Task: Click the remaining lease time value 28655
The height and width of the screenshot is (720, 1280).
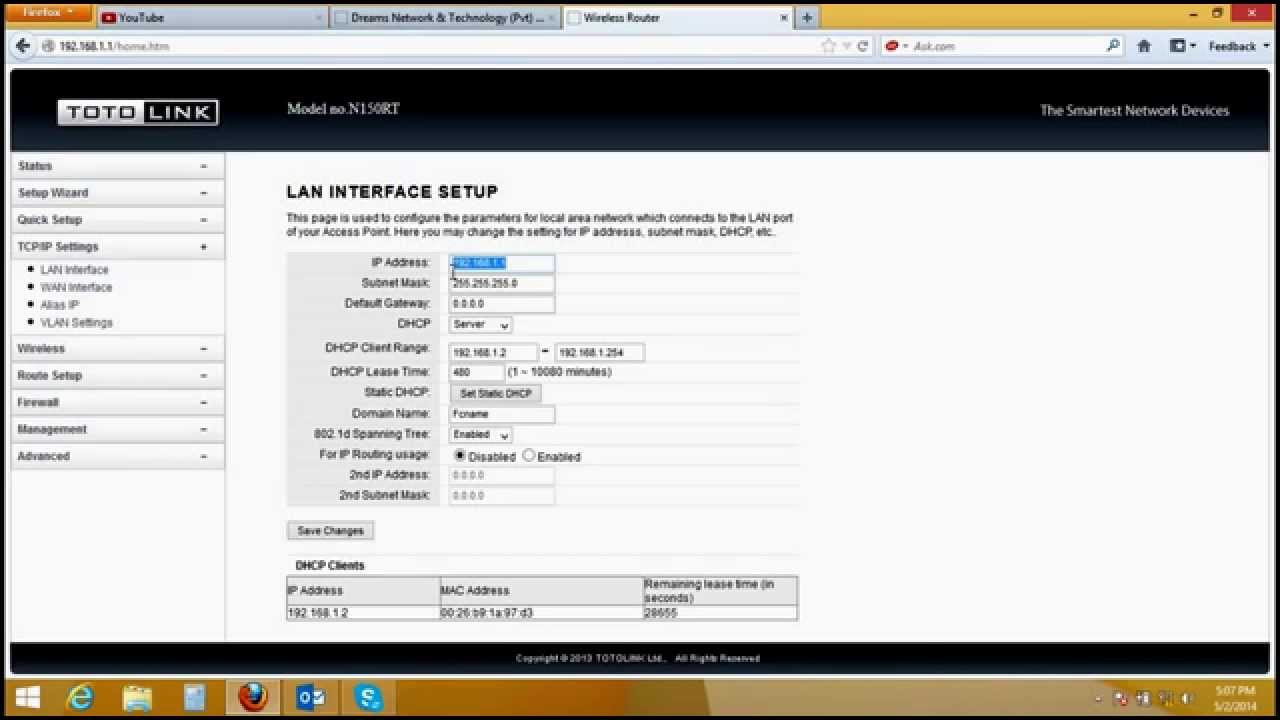Action: click(x=661, y=613)
